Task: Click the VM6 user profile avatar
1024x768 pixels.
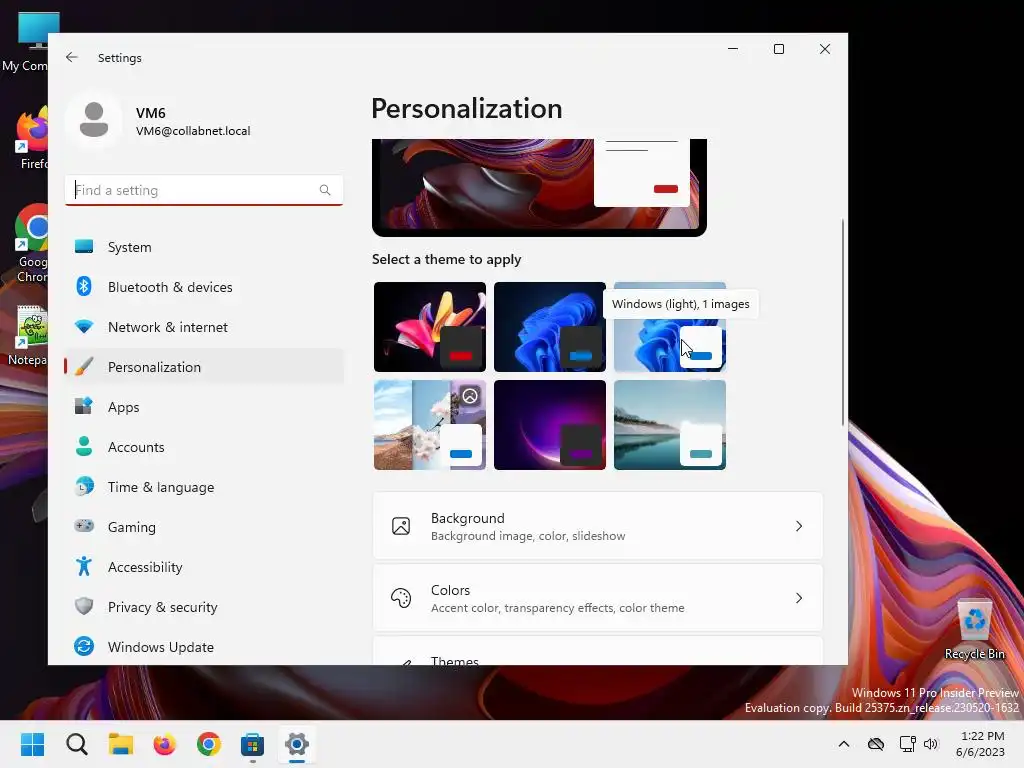Action: point(94,120)
